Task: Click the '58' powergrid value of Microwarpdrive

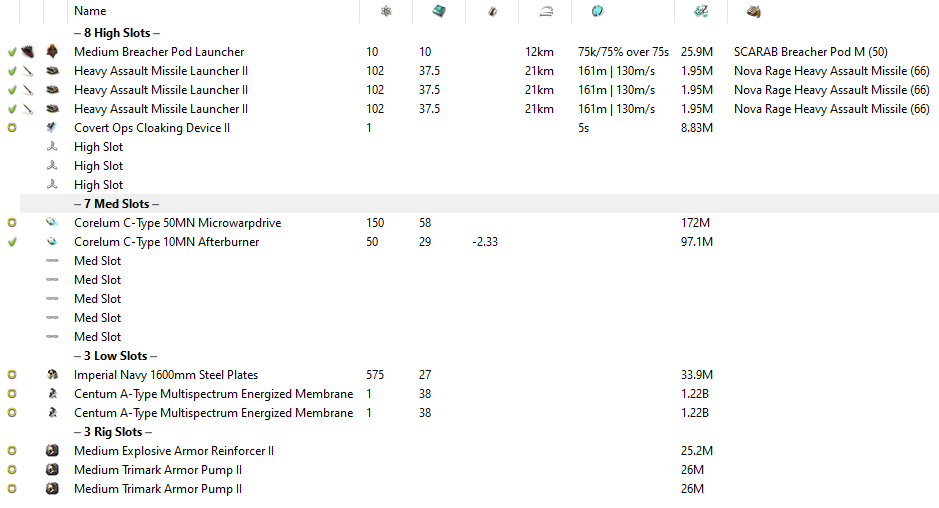Action: (425, 223)
